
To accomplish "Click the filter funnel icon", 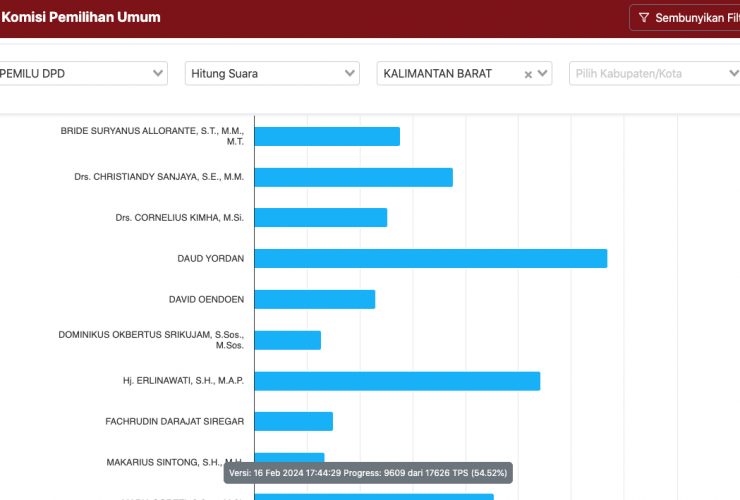I will click(x=644, y=18).
